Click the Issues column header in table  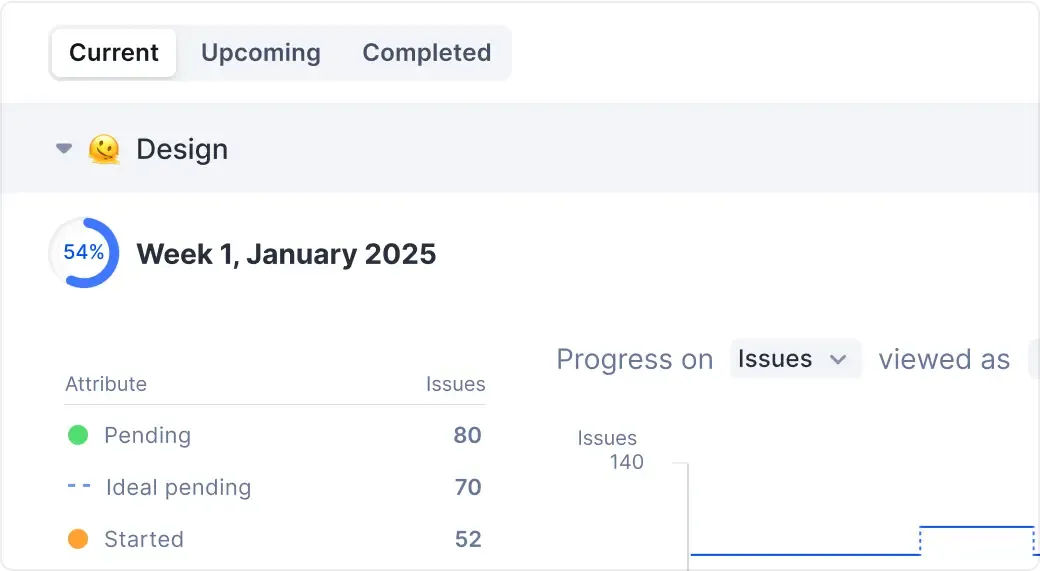[x=455, y=384]
